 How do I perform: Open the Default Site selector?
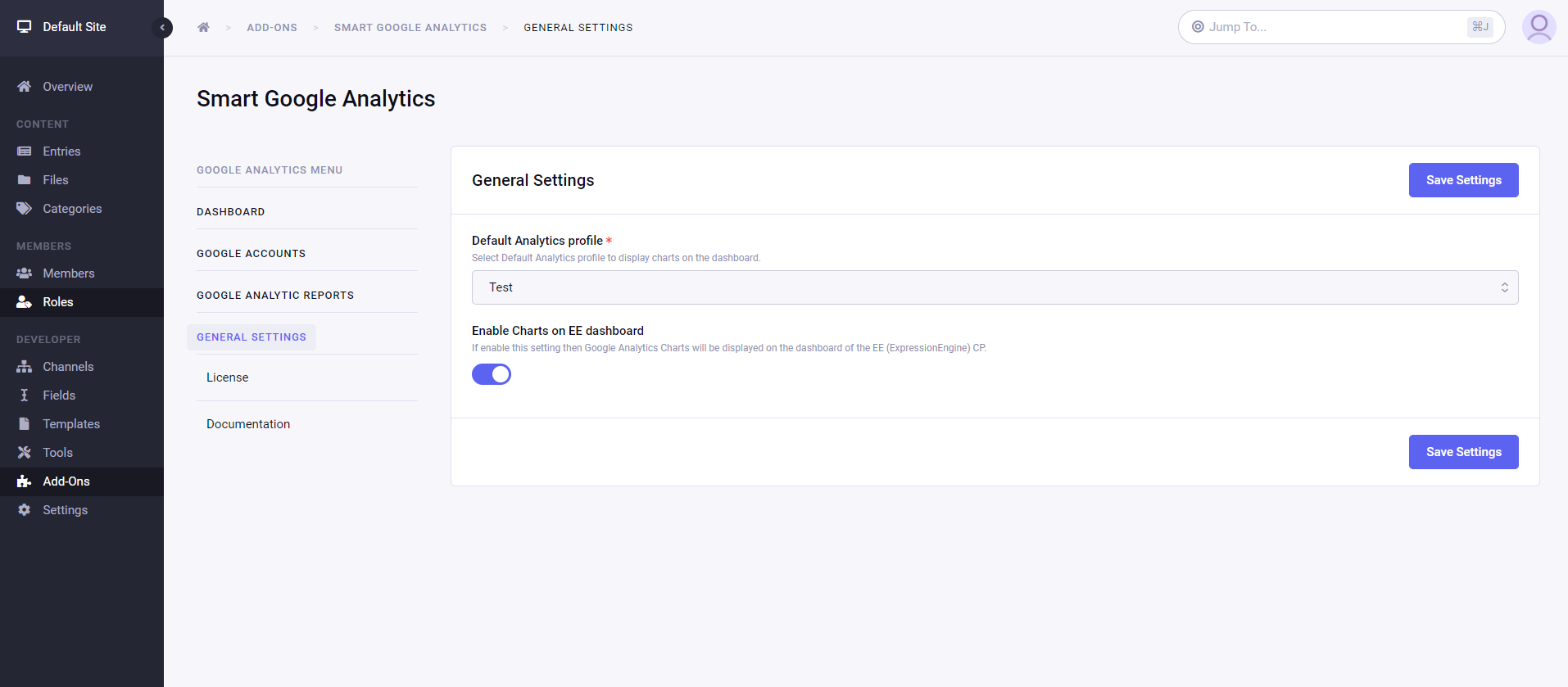point(74,27)
